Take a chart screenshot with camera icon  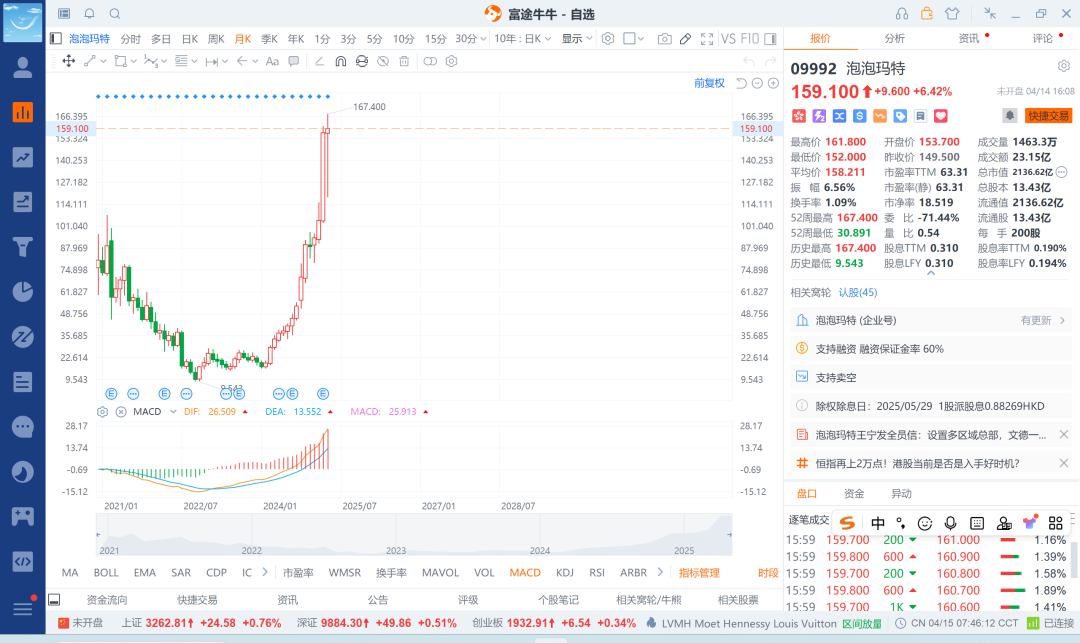664,39
